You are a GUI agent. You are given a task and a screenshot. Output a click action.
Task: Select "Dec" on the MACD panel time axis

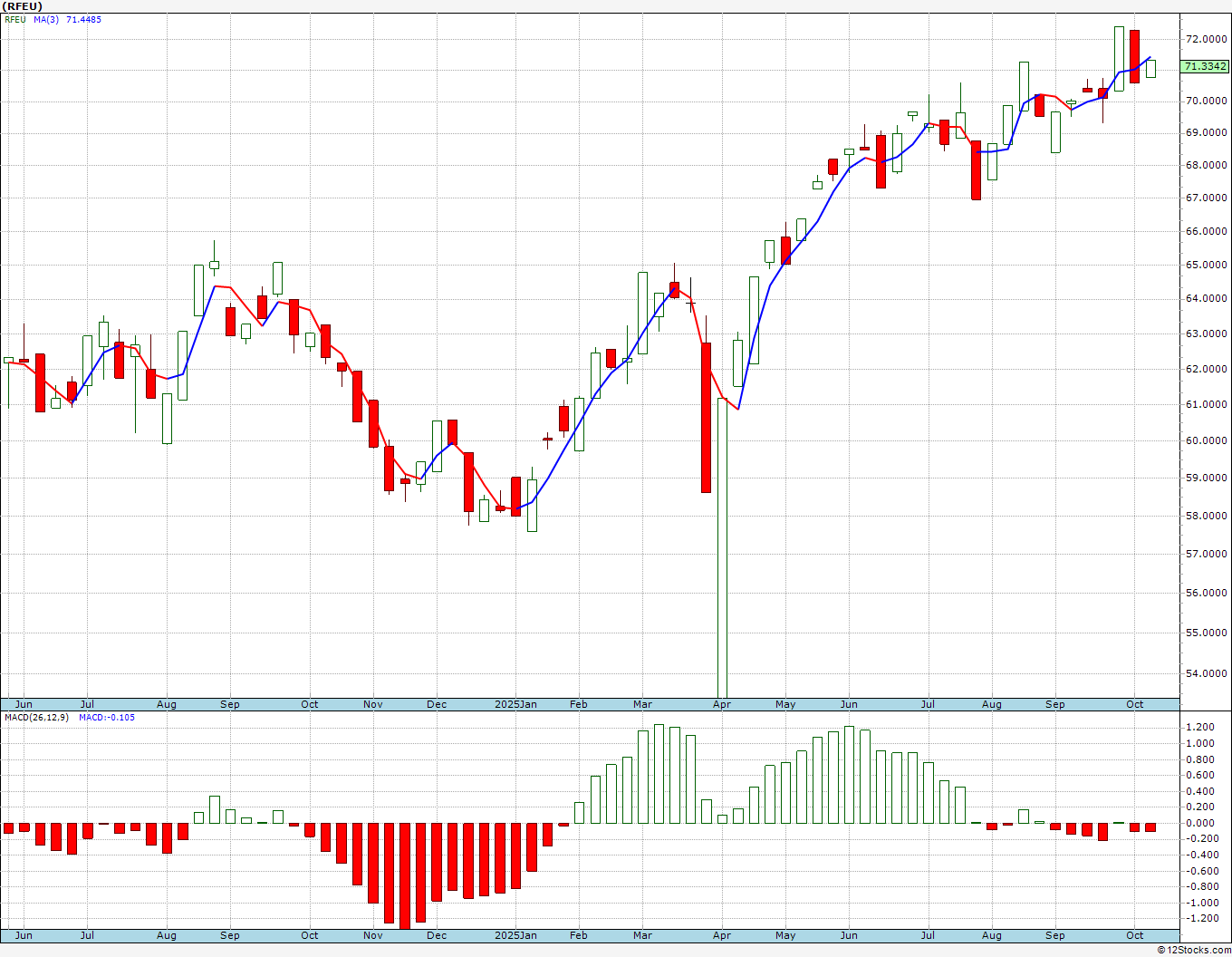[x=437, y=935]
